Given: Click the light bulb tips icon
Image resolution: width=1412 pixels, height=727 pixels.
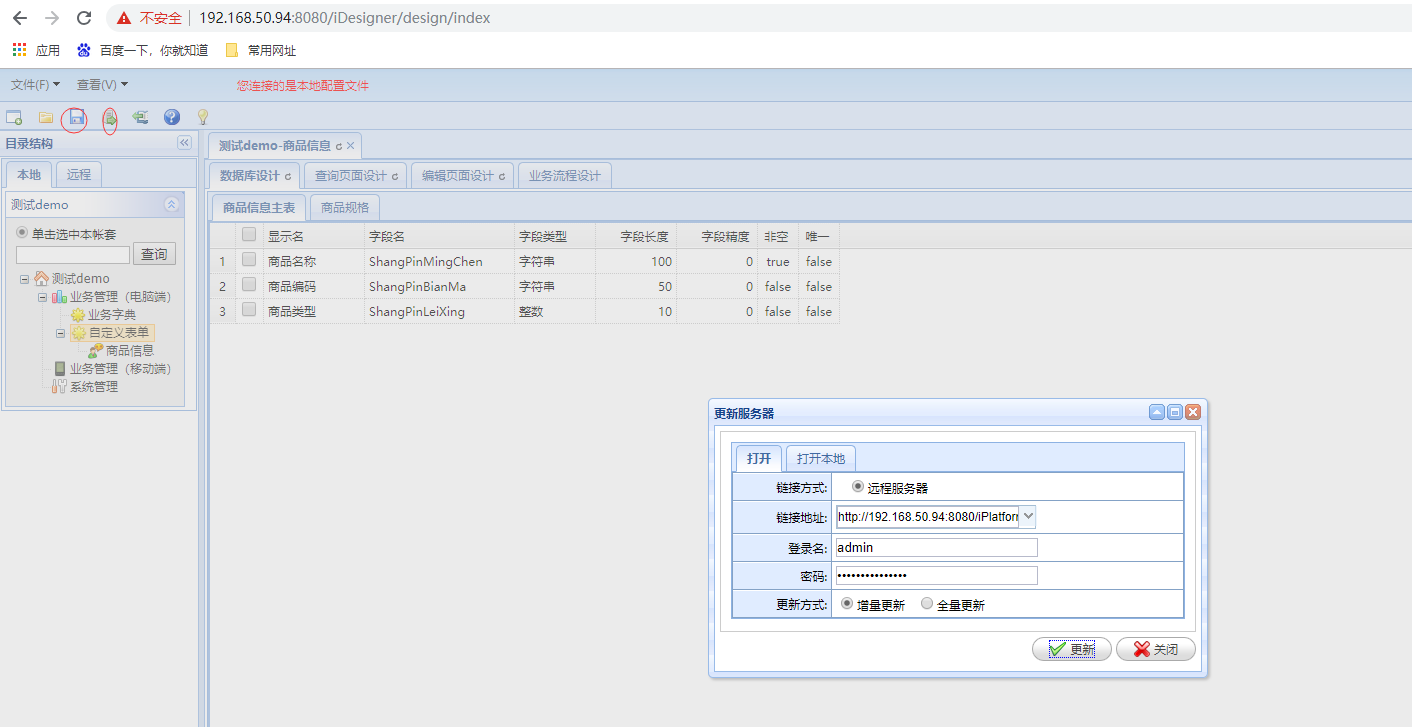Looking at the screenshot, I should (x=202, y=118).
